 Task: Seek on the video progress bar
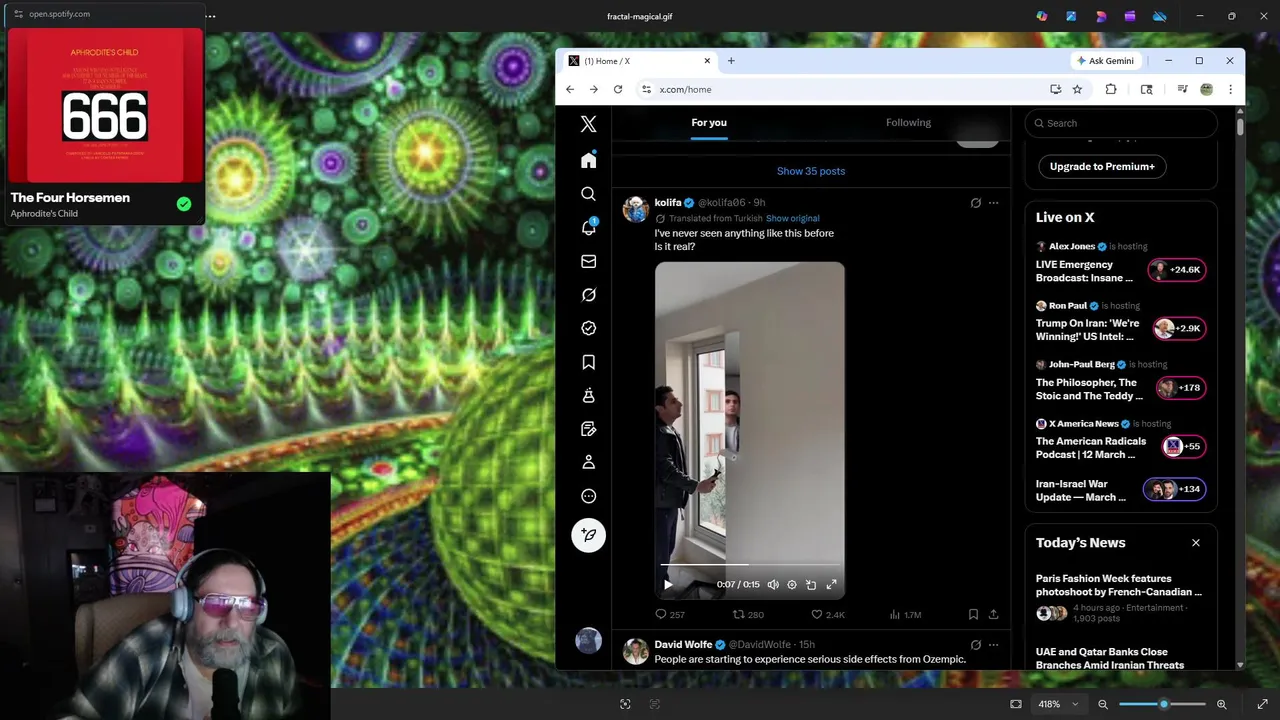tap(750, 566)
